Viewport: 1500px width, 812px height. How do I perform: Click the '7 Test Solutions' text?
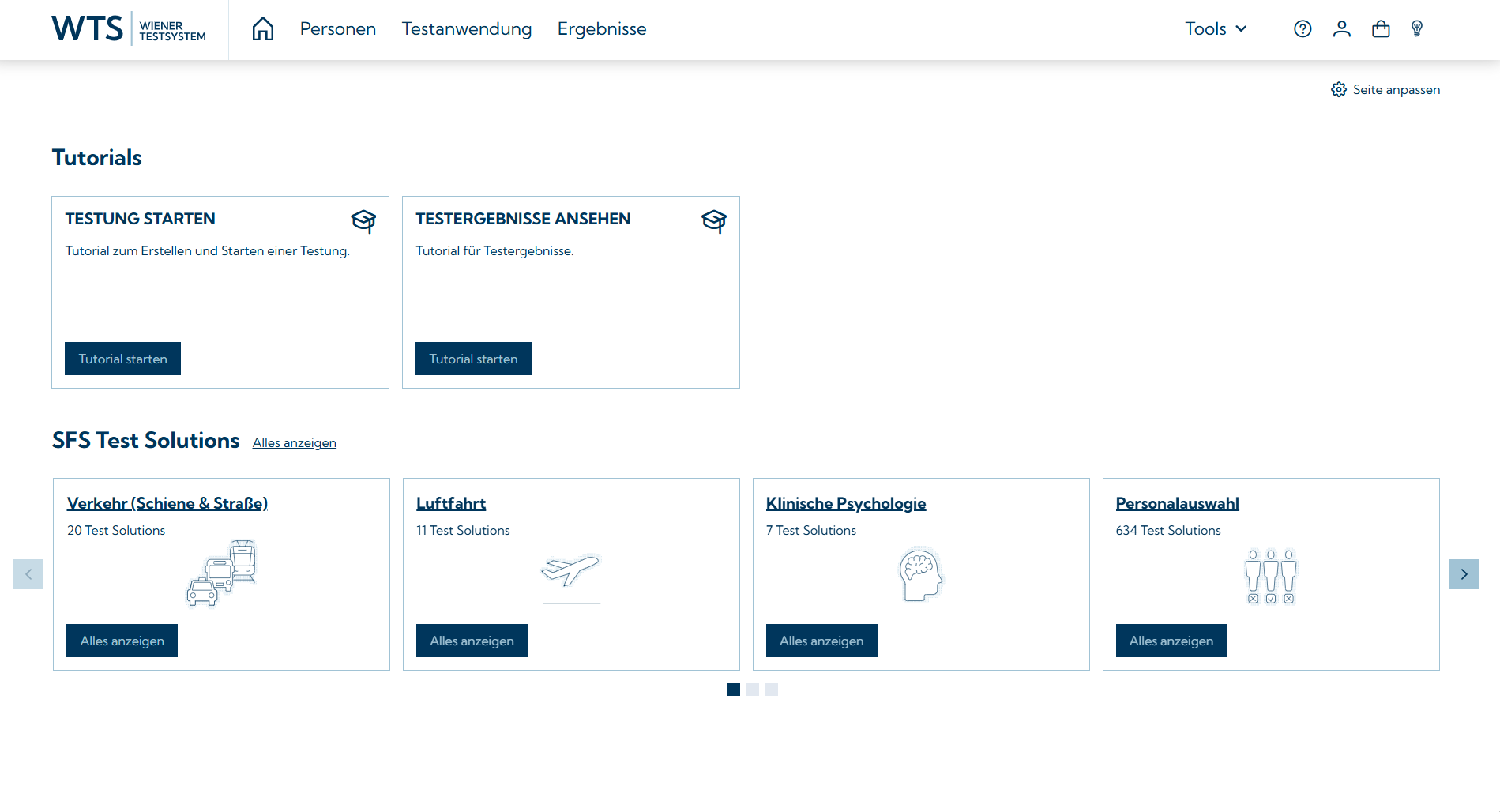pos(811,531)
